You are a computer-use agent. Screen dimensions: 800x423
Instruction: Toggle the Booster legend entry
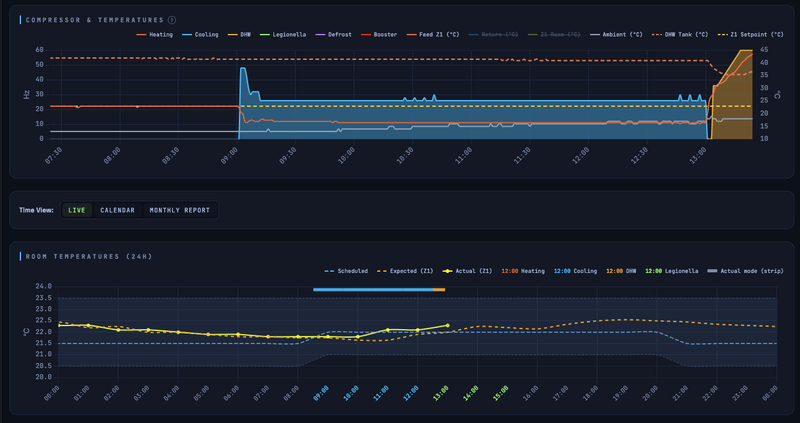(x=379, y=35)
